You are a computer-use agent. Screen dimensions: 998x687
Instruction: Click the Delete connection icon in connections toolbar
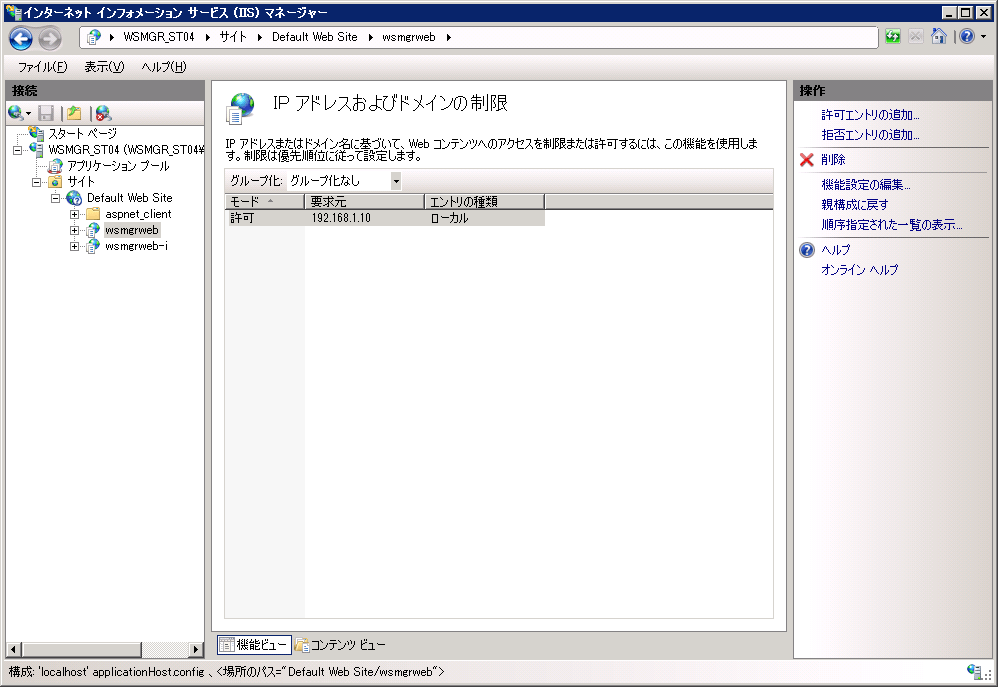103,113
